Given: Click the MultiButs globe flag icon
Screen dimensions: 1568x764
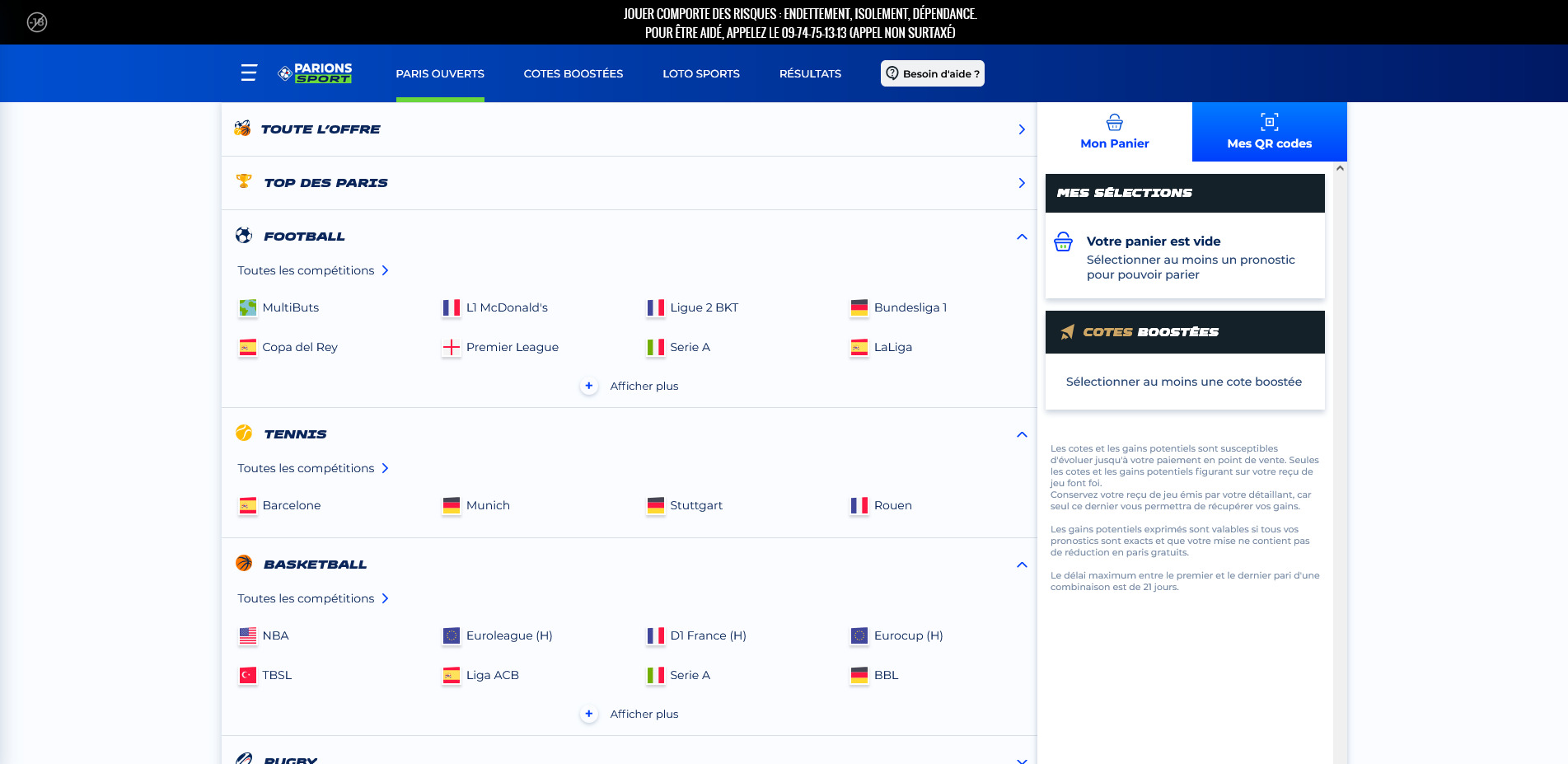Looking at the screenshot, I should pyautogui.click(x=248, y=307).
